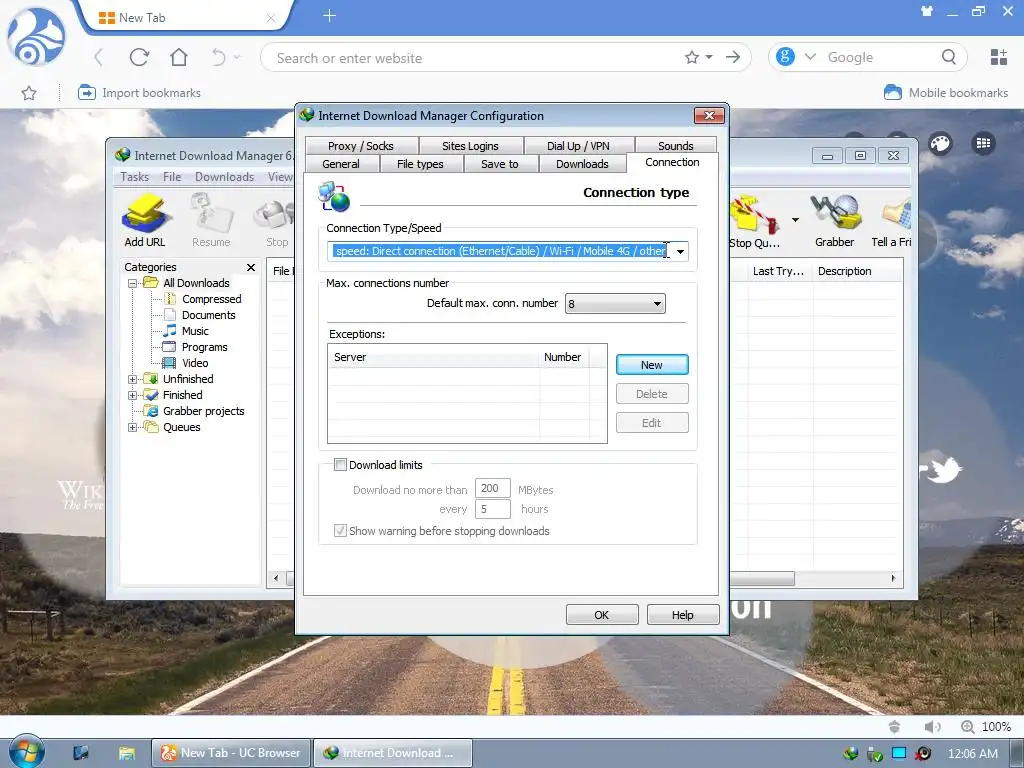Expand the Unfinished category
The width and height of the screenshot is (1024, 768).
point(133,379)
